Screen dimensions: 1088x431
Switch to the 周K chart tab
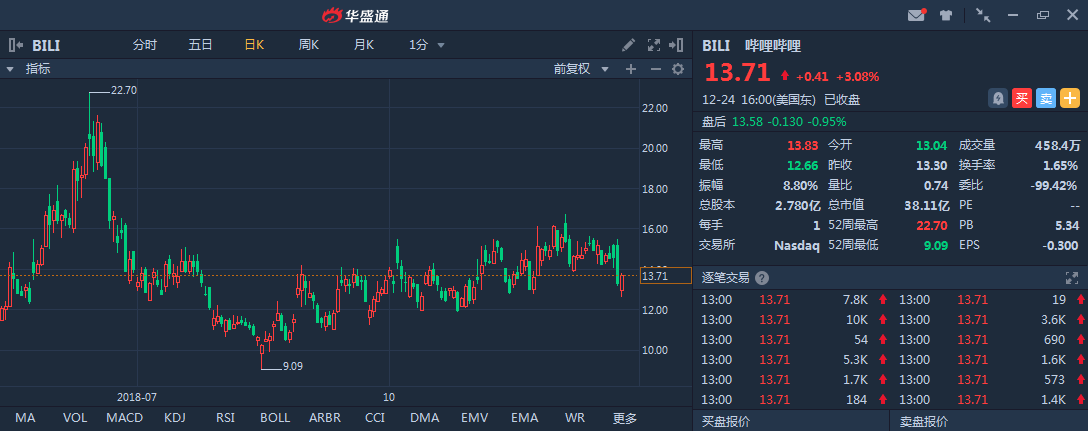[x=308, y=45]
